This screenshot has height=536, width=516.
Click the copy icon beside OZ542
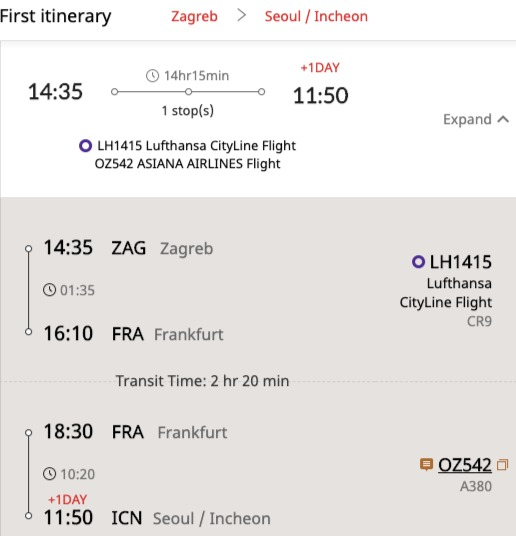pos(502,465)
